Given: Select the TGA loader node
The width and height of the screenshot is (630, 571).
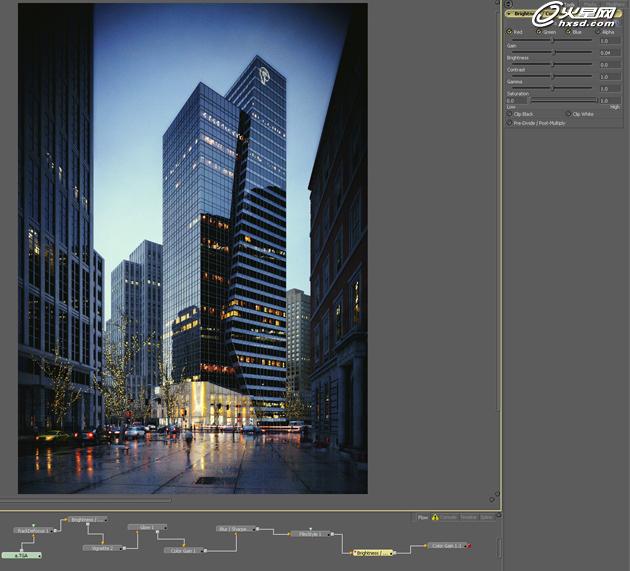Looking at the screenshot, I should pyautogui.click(x=21, y=554).
